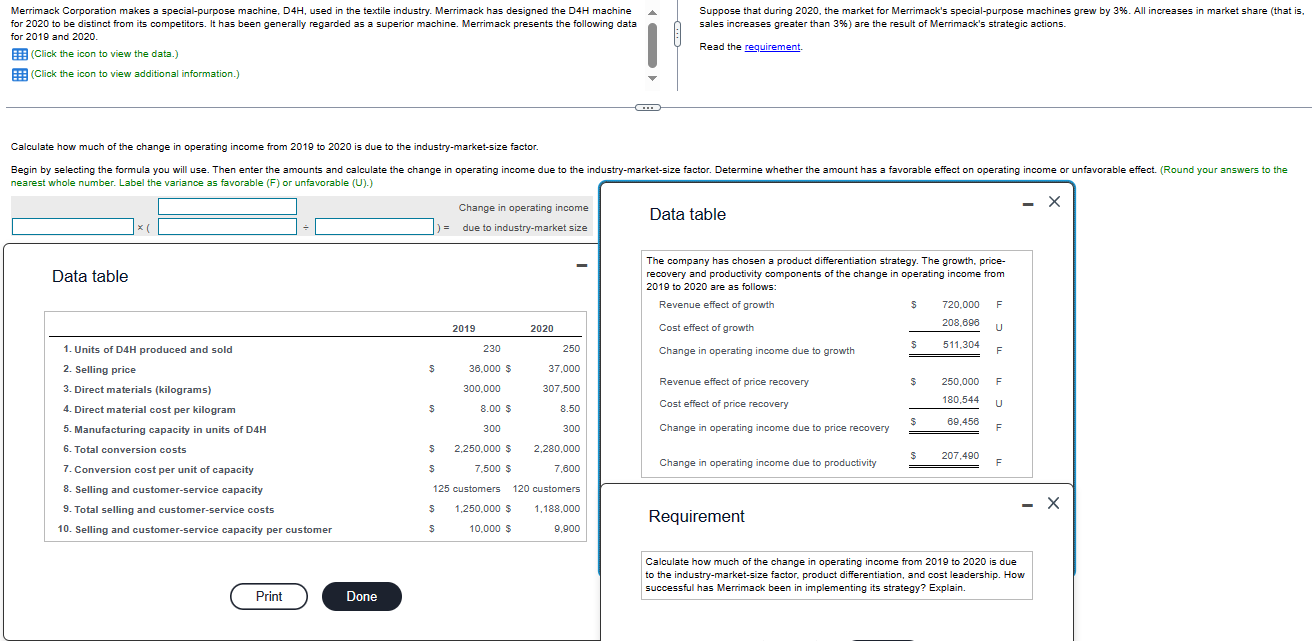Viewport: 1313px width, 641px height.
Task: Click the 250,000 price recovery value
Action: coord(961,382)
